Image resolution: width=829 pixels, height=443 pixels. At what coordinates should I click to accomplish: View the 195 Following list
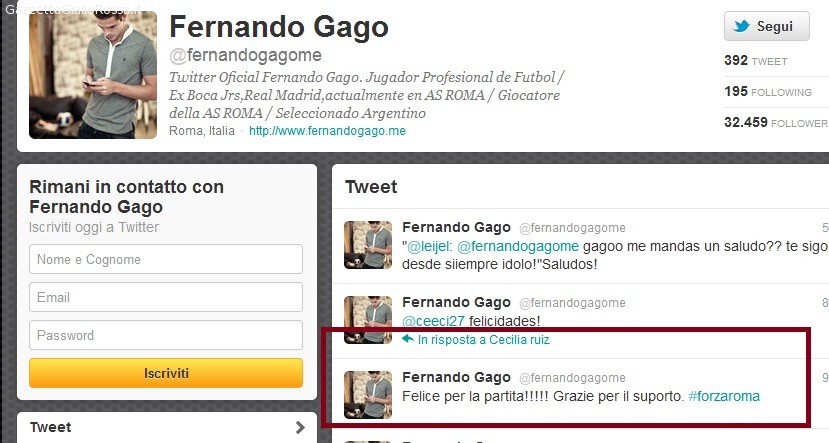[768, 92]
